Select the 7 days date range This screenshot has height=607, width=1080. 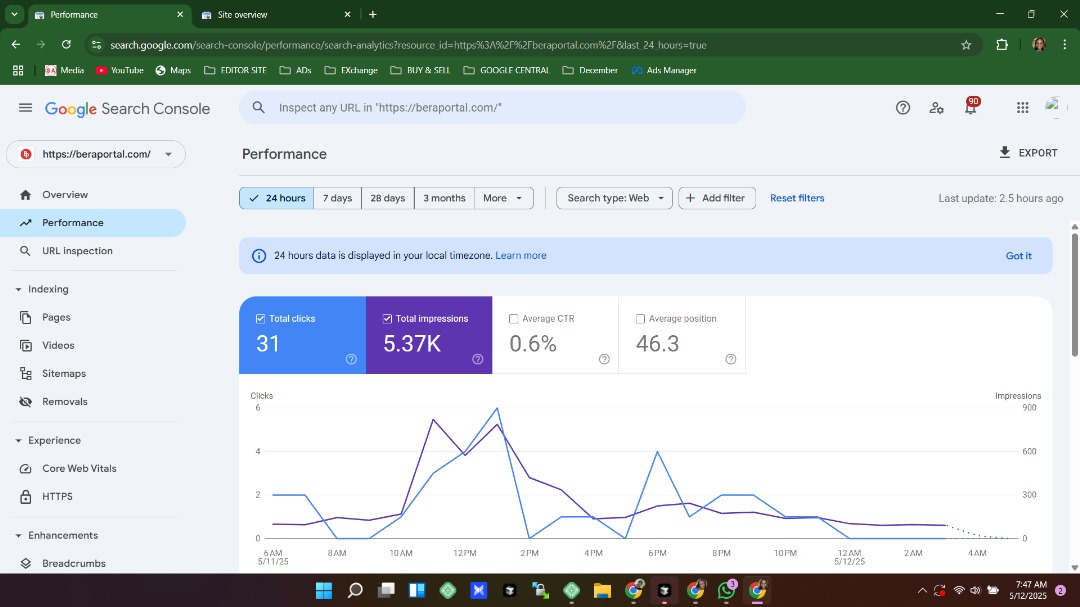[x=337, y=198]
